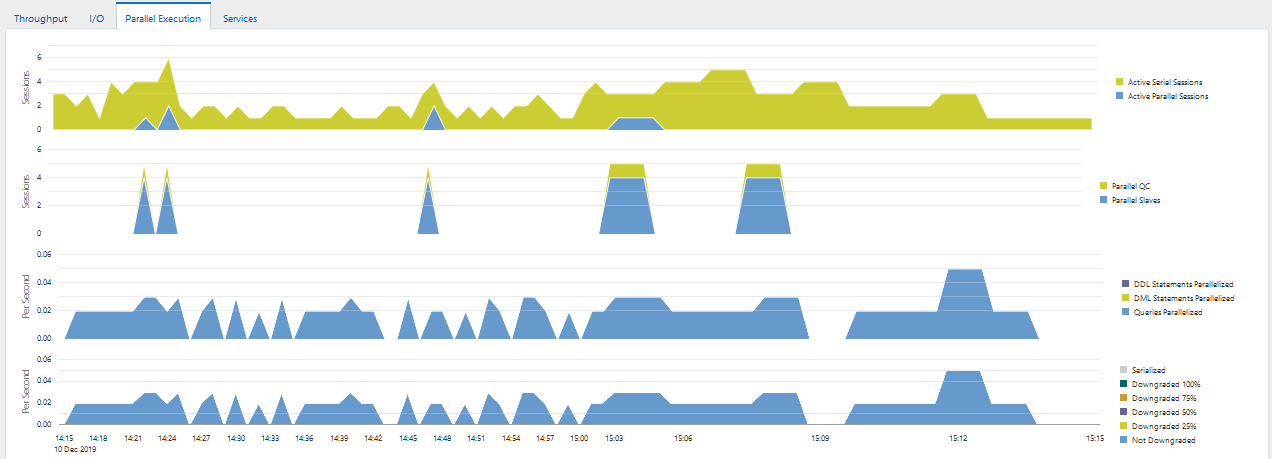The width and height of the screenshot is (1272, 459).
Task: Switch to the Throughput tab
Action: point(41,18)
